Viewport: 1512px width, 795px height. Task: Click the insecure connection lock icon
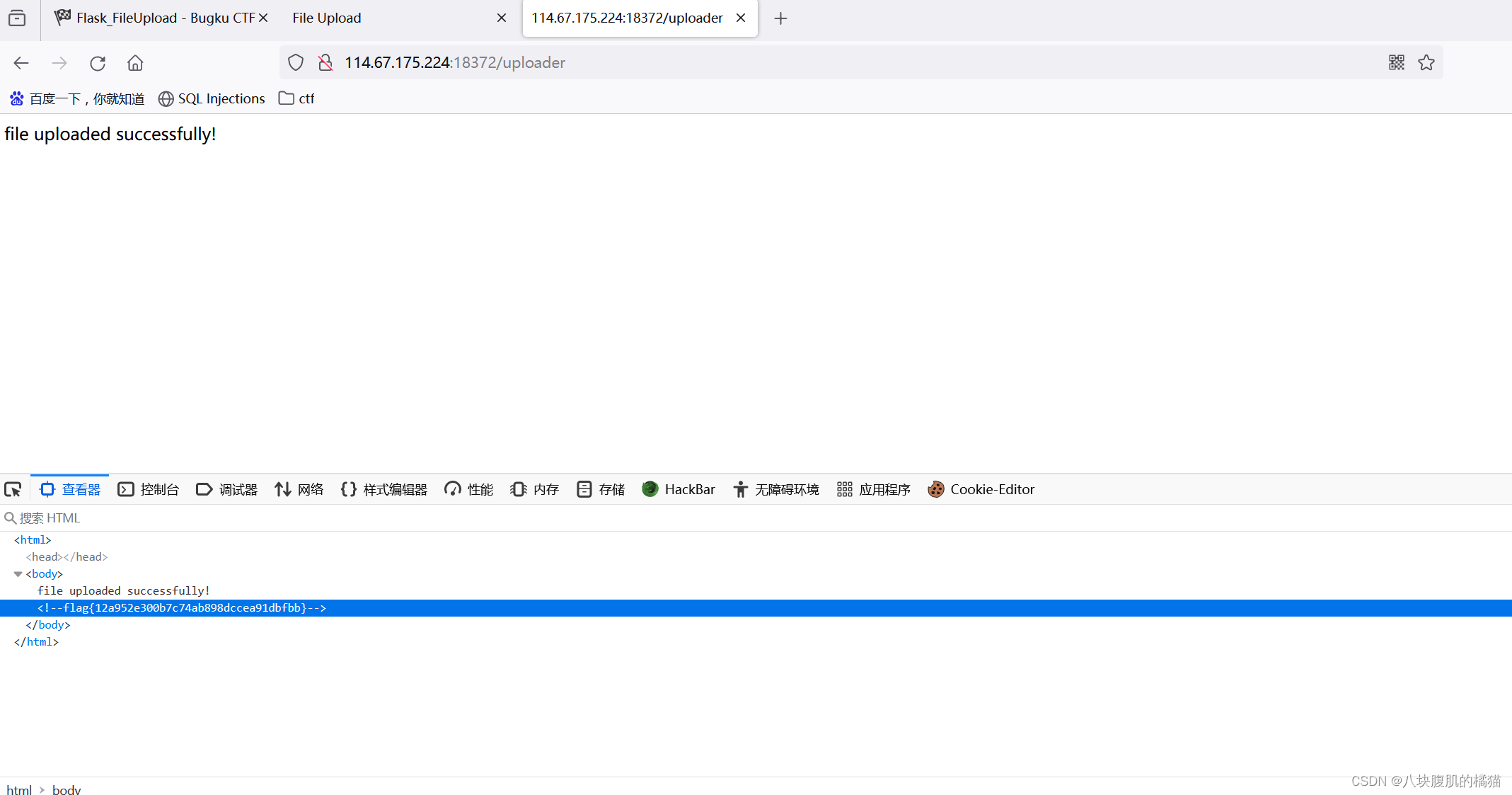pos(325,62)
